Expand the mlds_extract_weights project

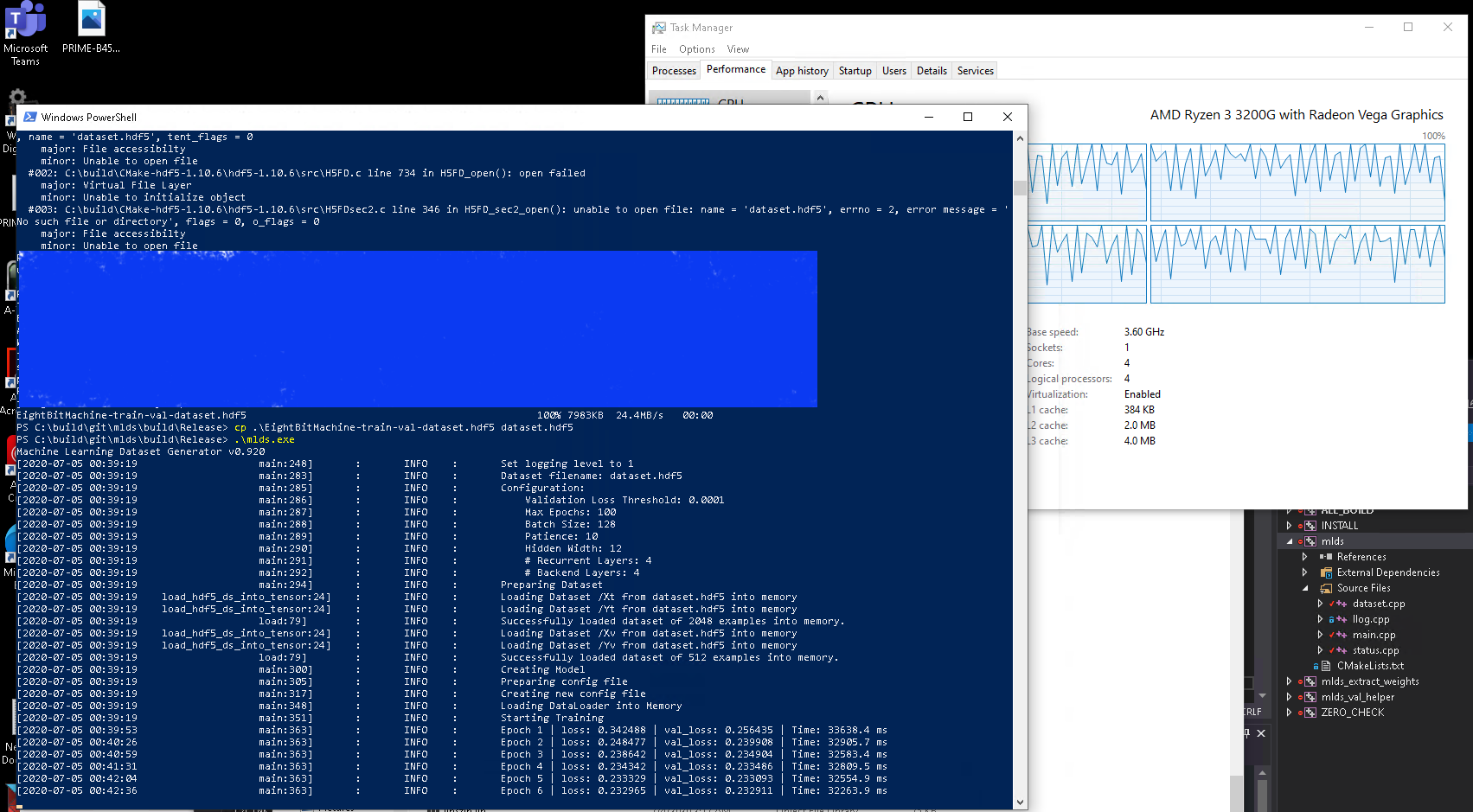tap(1290, 681)
